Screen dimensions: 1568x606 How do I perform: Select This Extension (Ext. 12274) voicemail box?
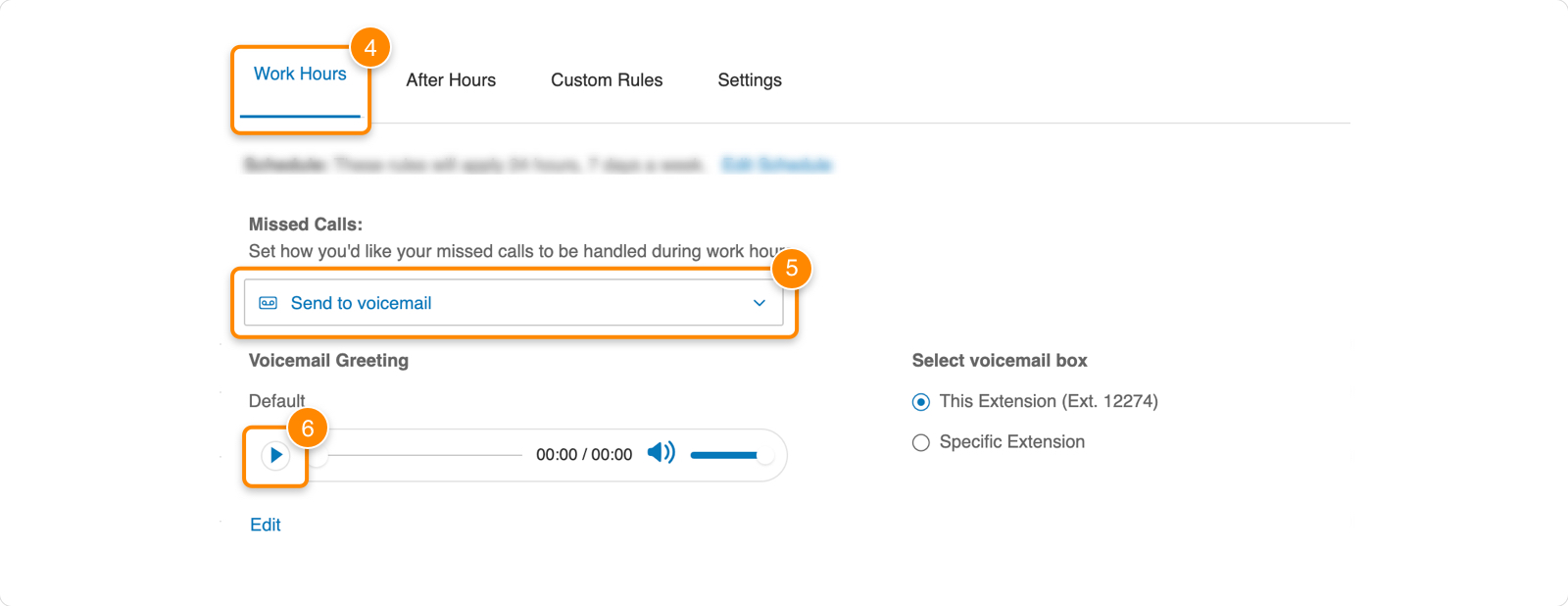click(x=920, y=401)
